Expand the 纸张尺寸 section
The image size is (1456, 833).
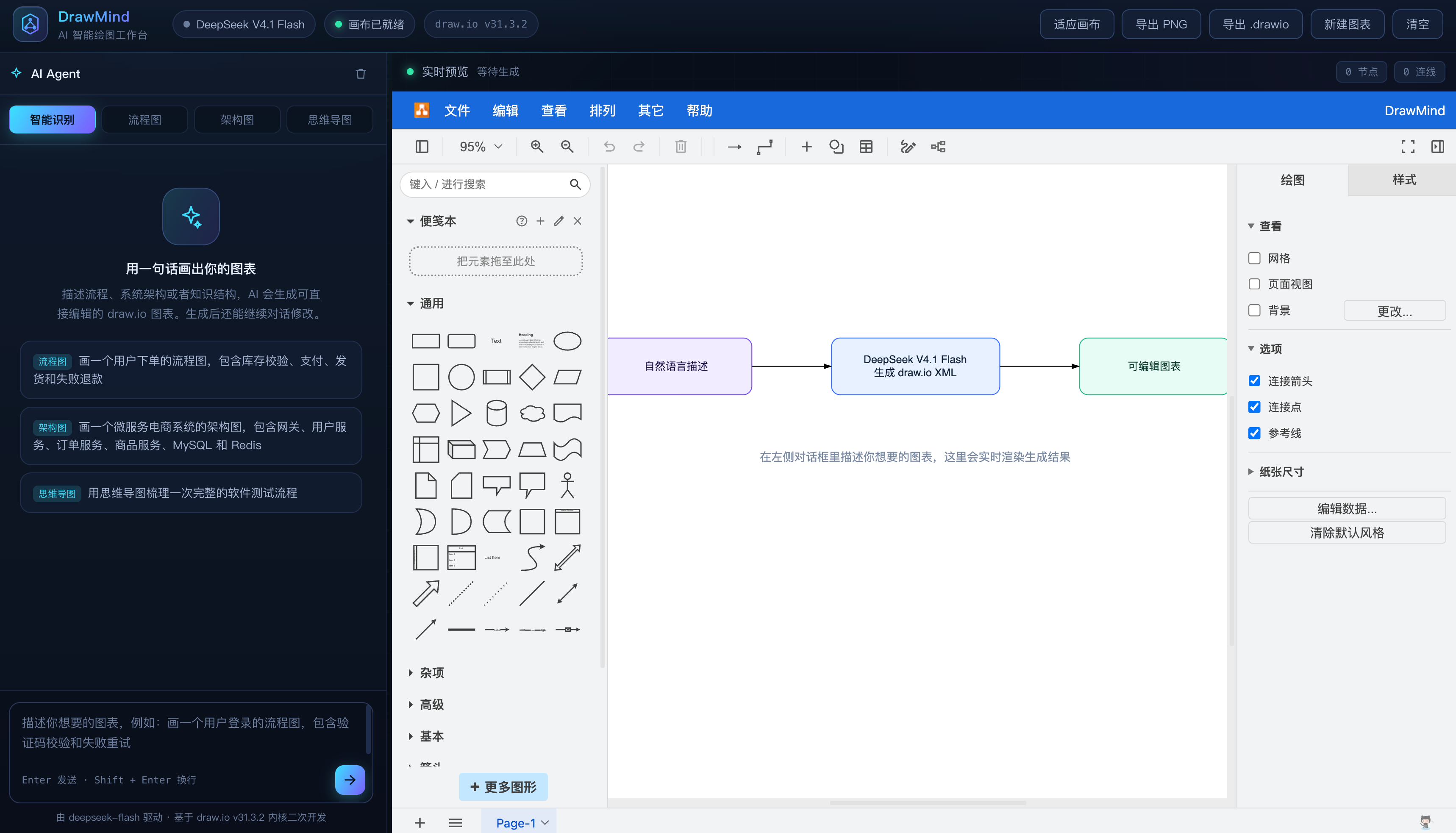[x=1250, y=472]
